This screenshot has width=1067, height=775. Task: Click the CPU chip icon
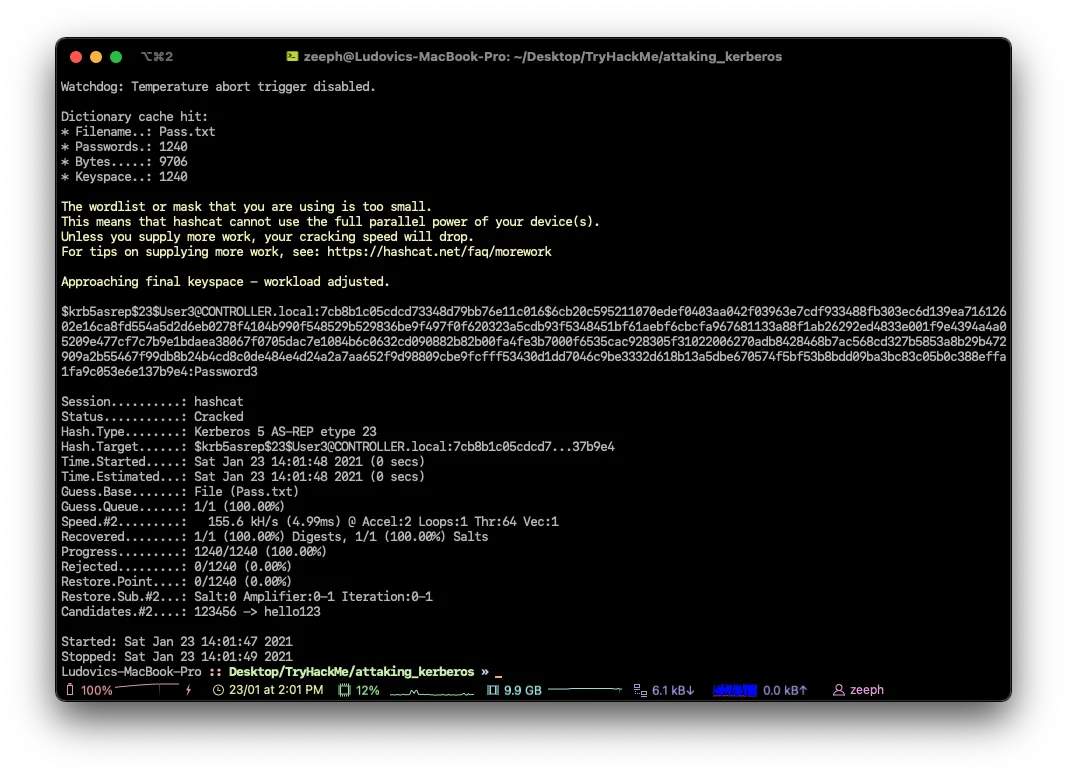(x=345, y=690)
